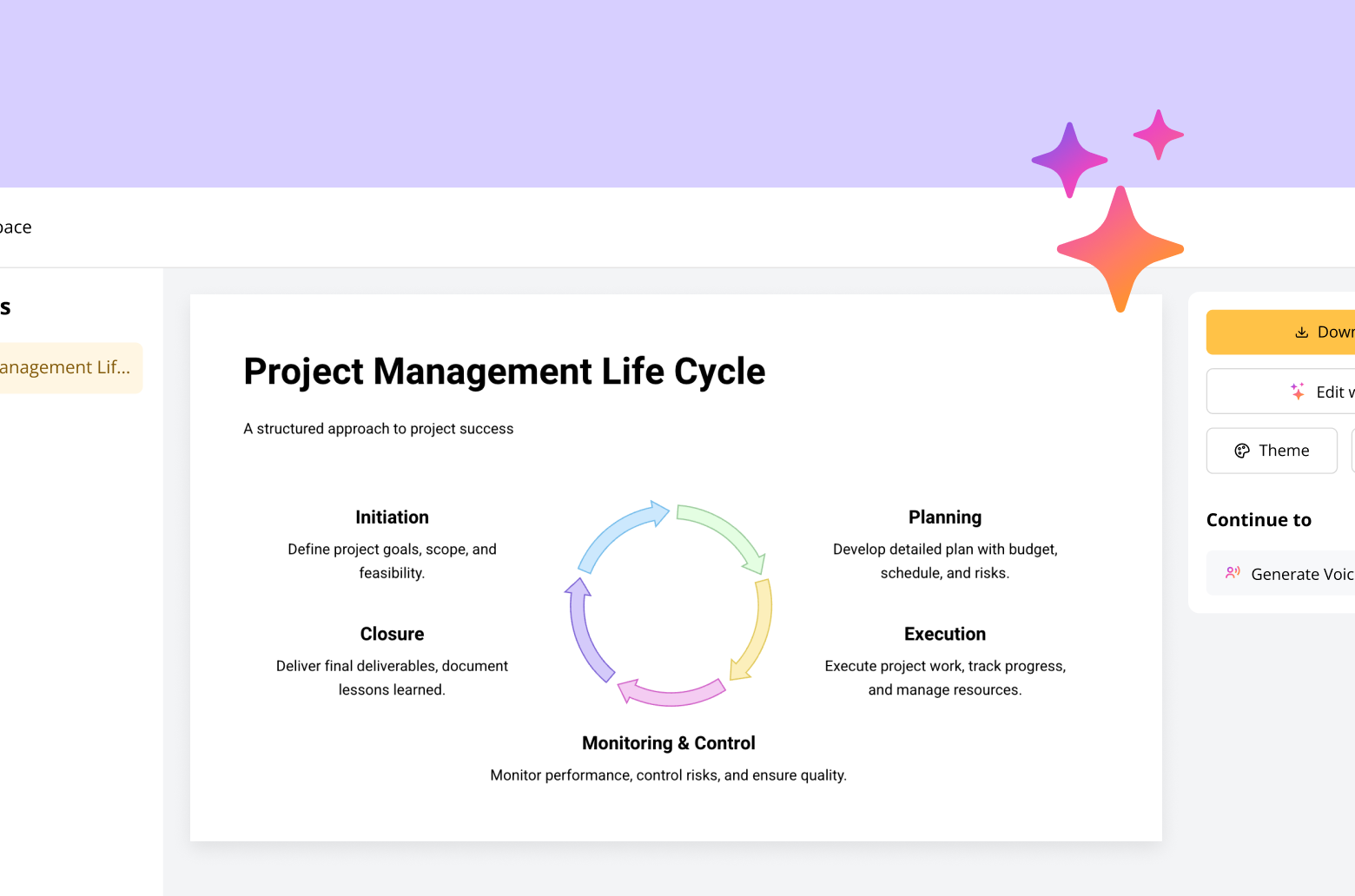The width and height of the screenshot is (1355, 896).
Task: Click the Planning heading on the slide
Action: [x=944, y=517]
